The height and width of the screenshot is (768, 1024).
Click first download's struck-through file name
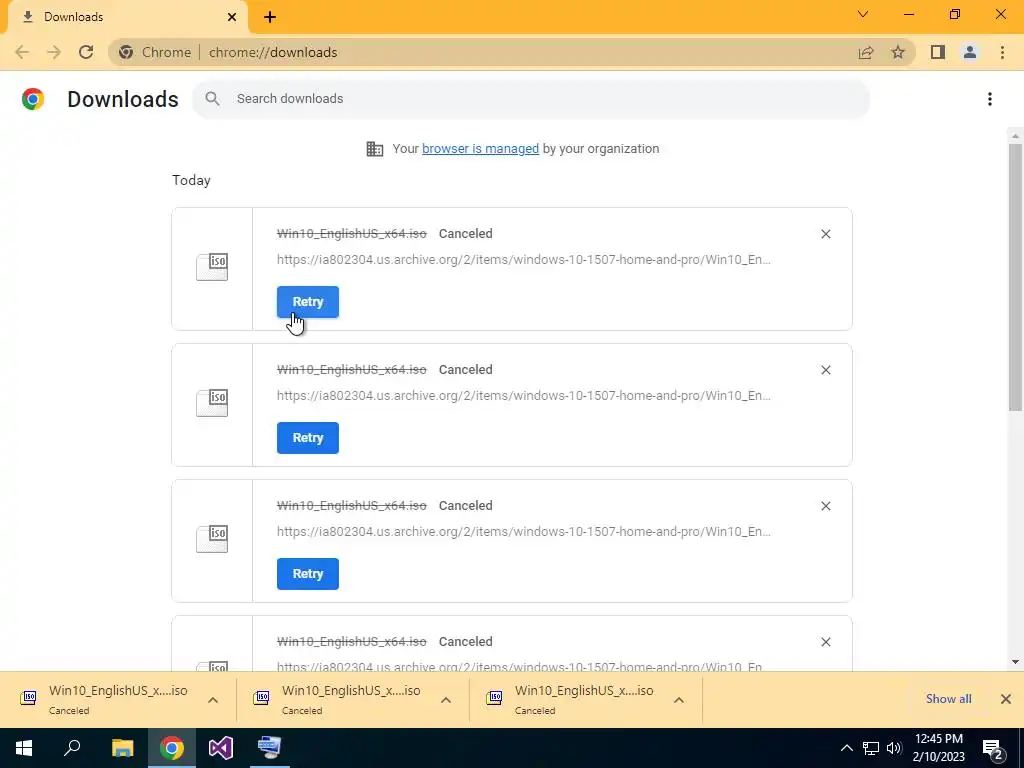click(x=351, y=234)
